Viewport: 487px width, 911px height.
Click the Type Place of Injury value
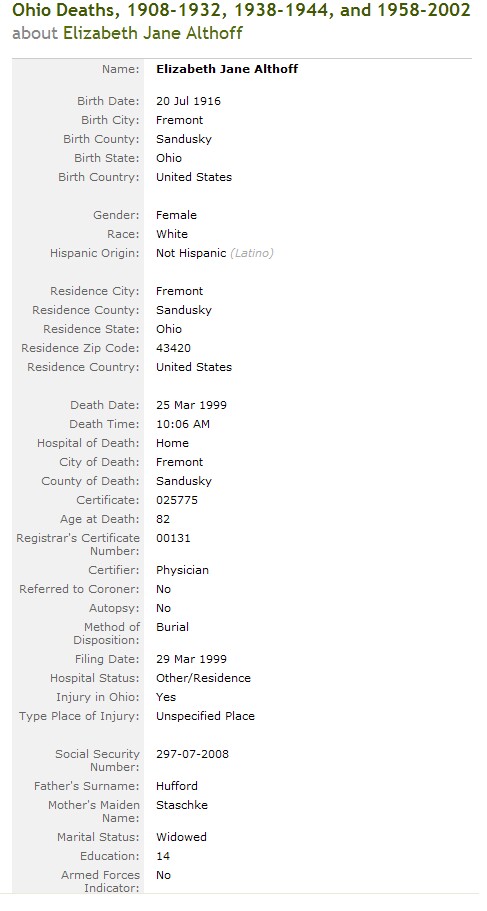(205, 716)
